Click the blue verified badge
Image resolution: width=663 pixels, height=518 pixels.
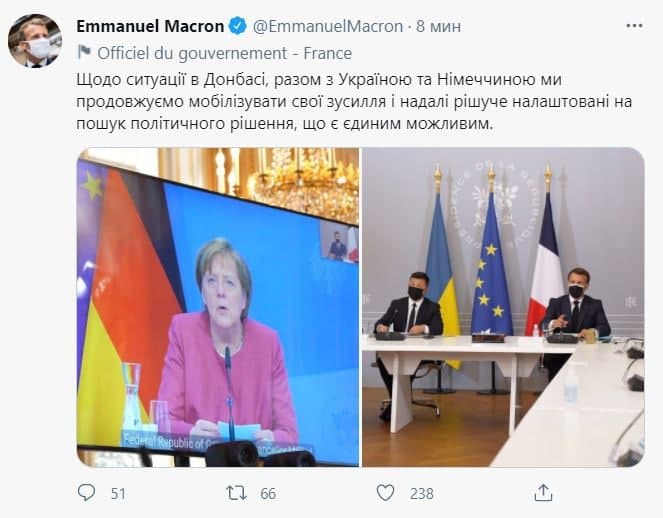pos(238,26)
